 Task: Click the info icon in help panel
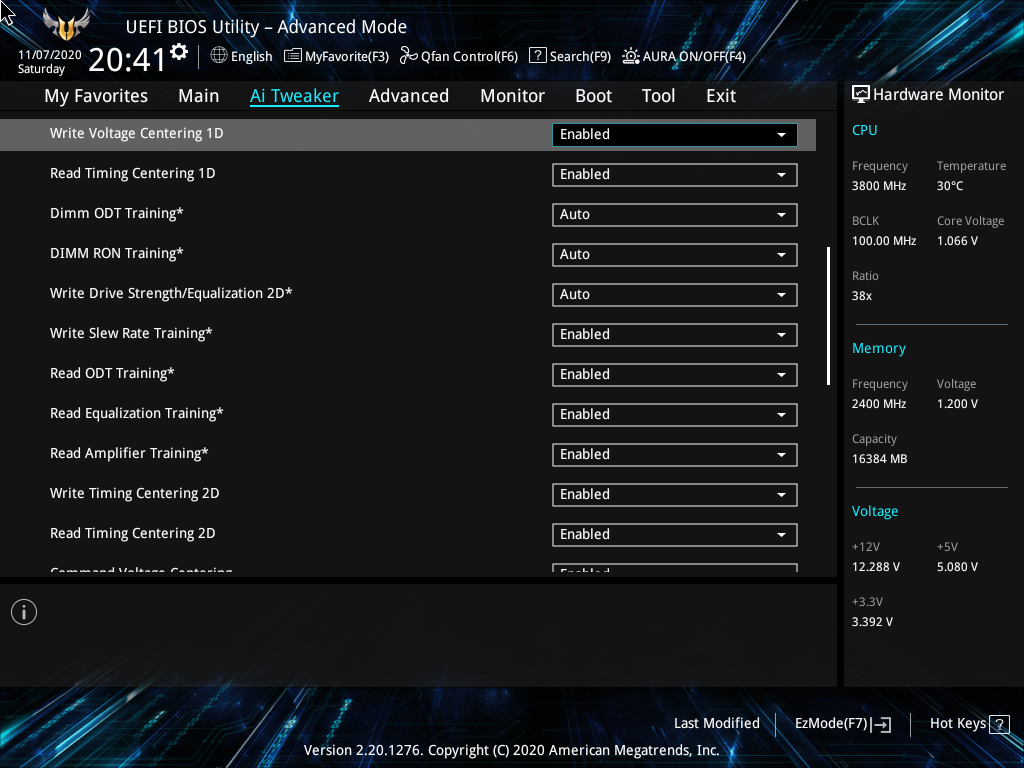click(24, 612)
